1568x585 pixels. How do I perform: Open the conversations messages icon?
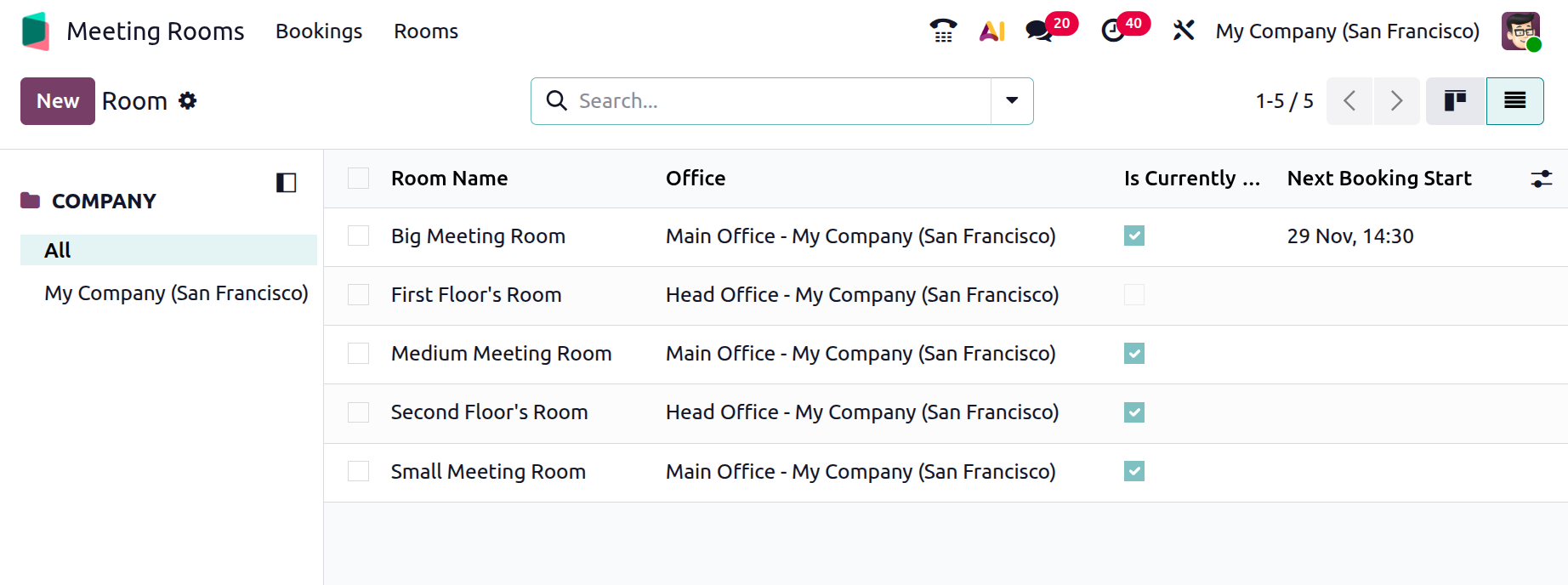(x=1038, y=31)
